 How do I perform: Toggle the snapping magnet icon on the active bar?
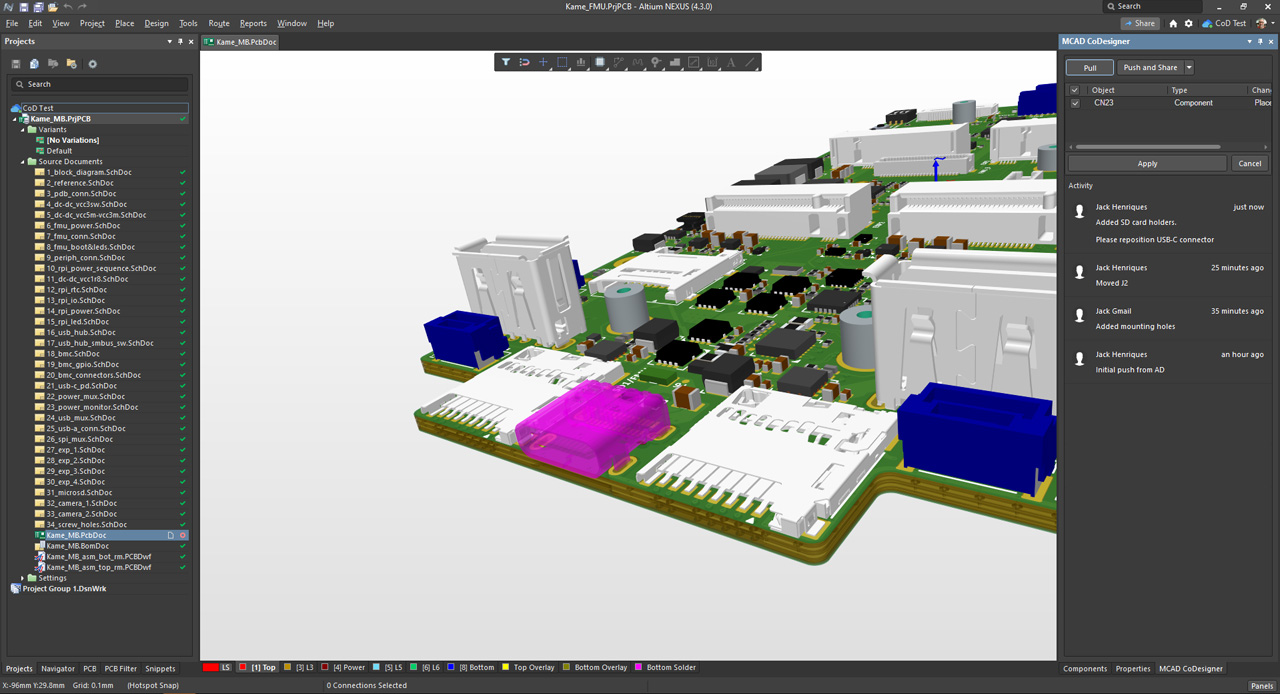(x=524, y=62)
